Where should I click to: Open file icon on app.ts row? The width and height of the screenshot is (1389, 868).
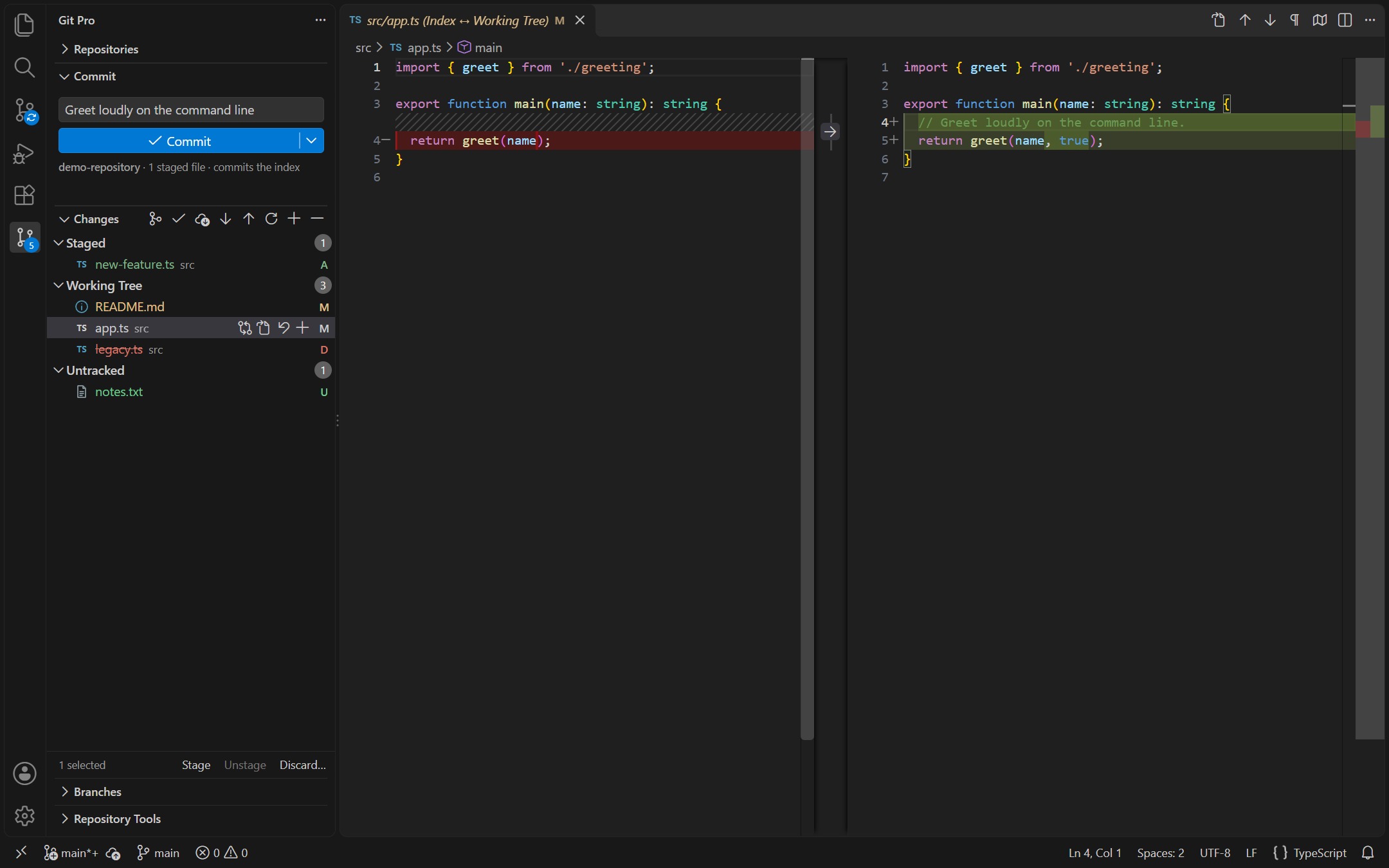click(264, 329)
